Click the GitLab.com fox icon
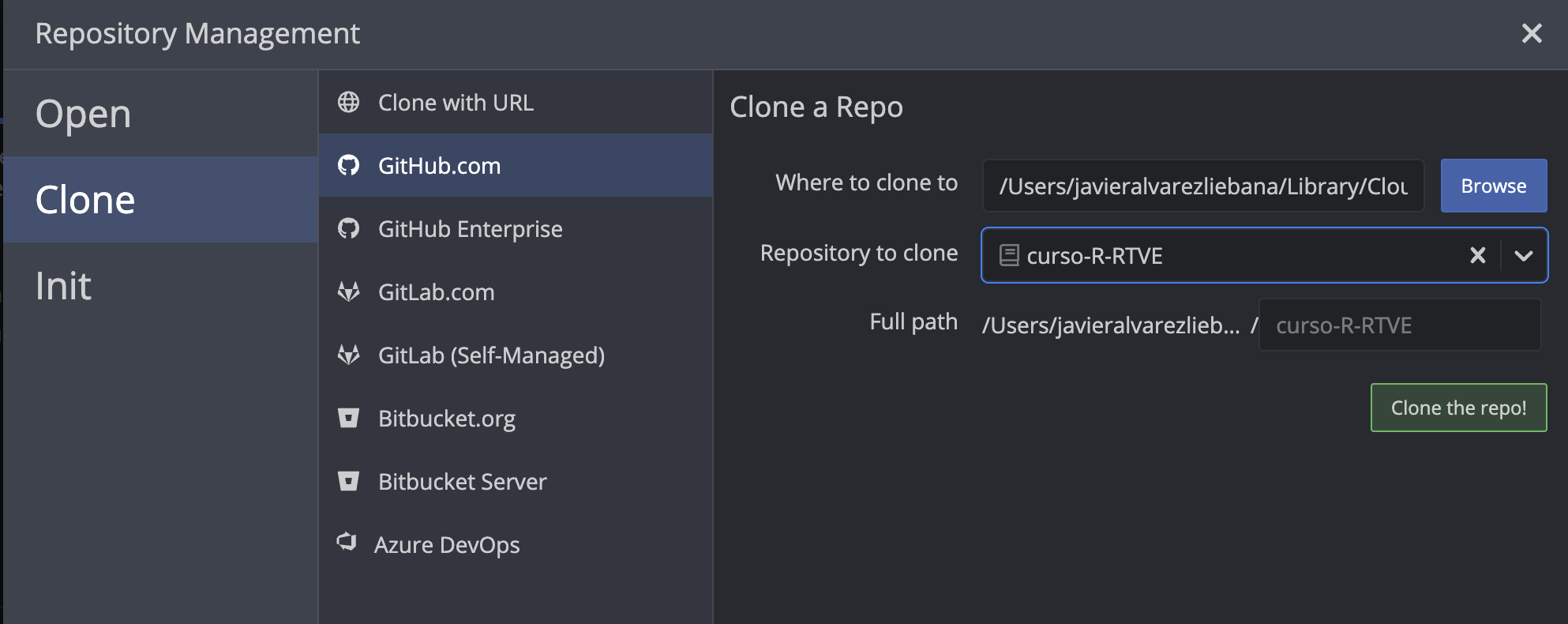This screenshot has width=1568, height=624. pos(348,292)
